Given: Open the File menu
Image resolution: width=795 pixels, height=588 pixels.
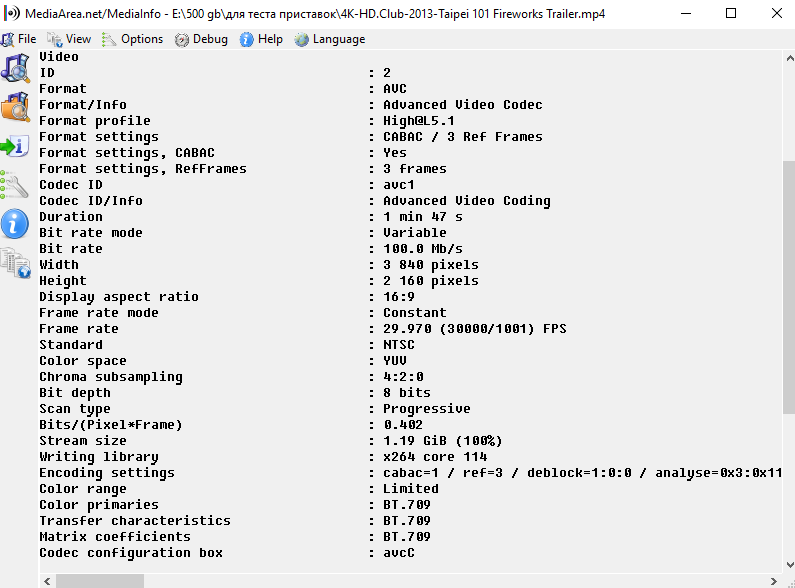Looking at the screenshot, I should tap(19, 39).
